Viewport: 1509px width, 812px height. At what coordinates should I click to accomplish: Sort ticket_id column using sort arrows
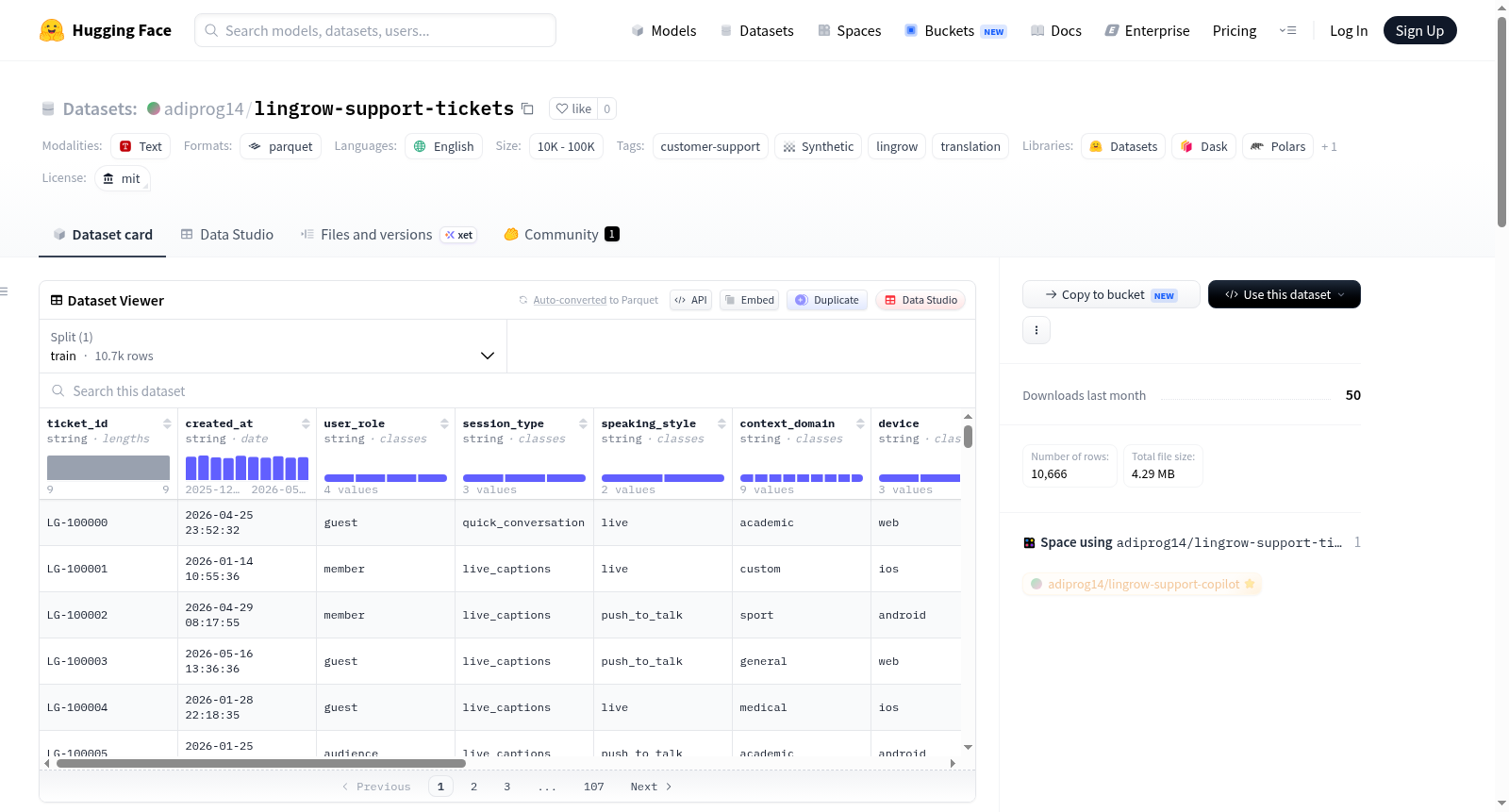click(167, 423)
